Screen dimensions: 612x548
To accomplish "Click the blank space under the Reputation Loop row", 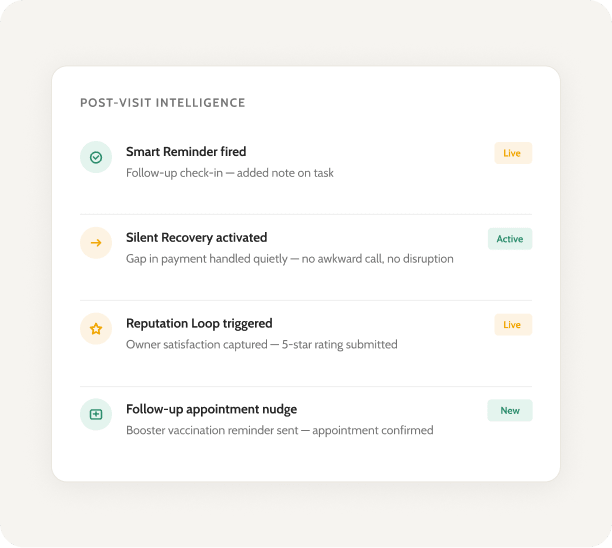I will [x=306, y=369].
